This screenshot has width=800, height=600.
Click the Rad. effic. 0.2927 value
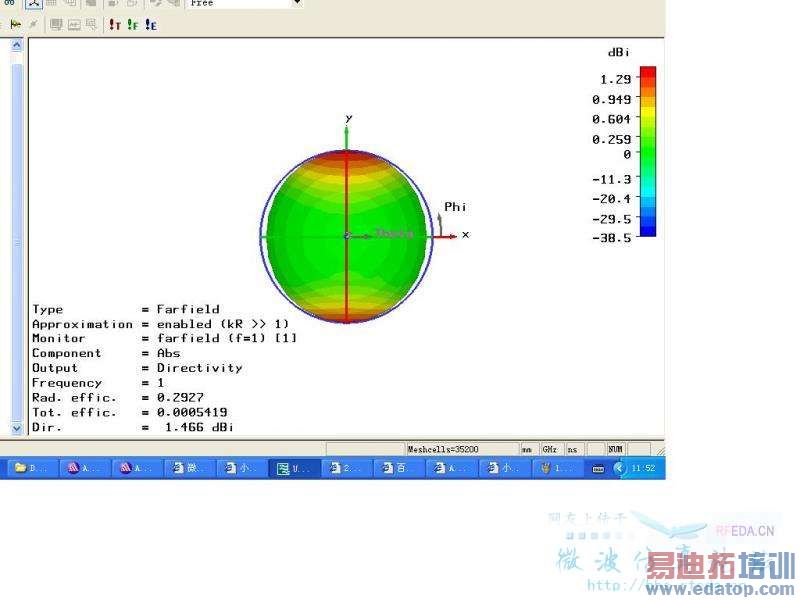point(180,397)
